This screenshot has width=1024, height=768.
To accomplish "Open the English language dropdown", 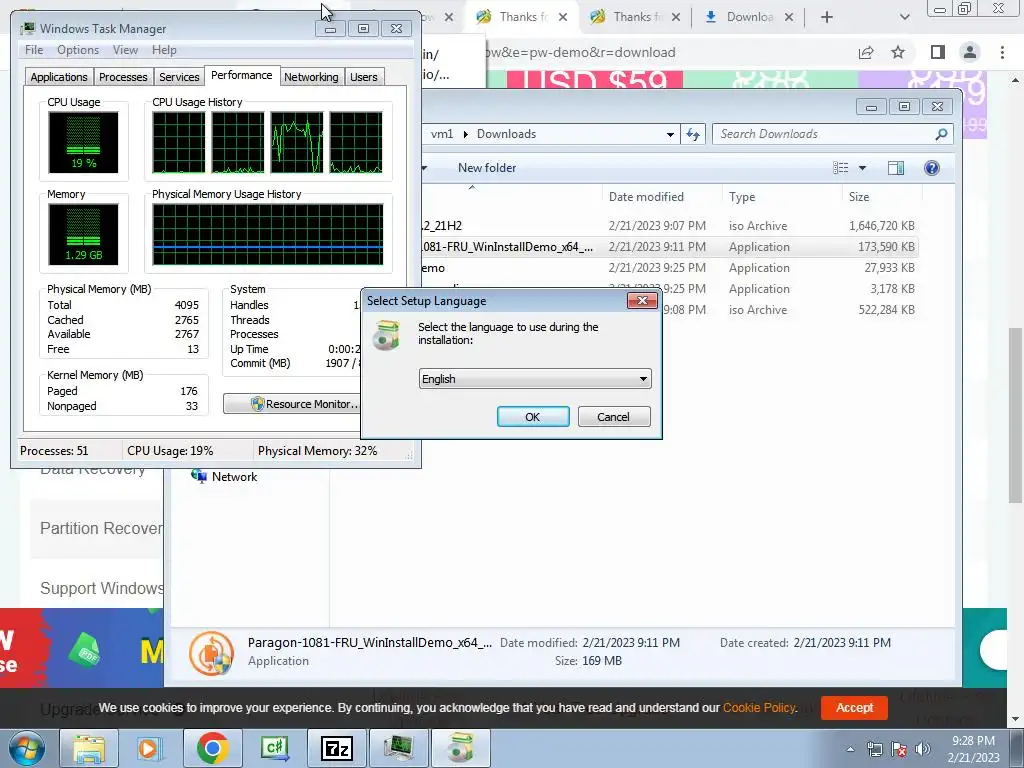I will pyautogui.click(x=535, y=379).
